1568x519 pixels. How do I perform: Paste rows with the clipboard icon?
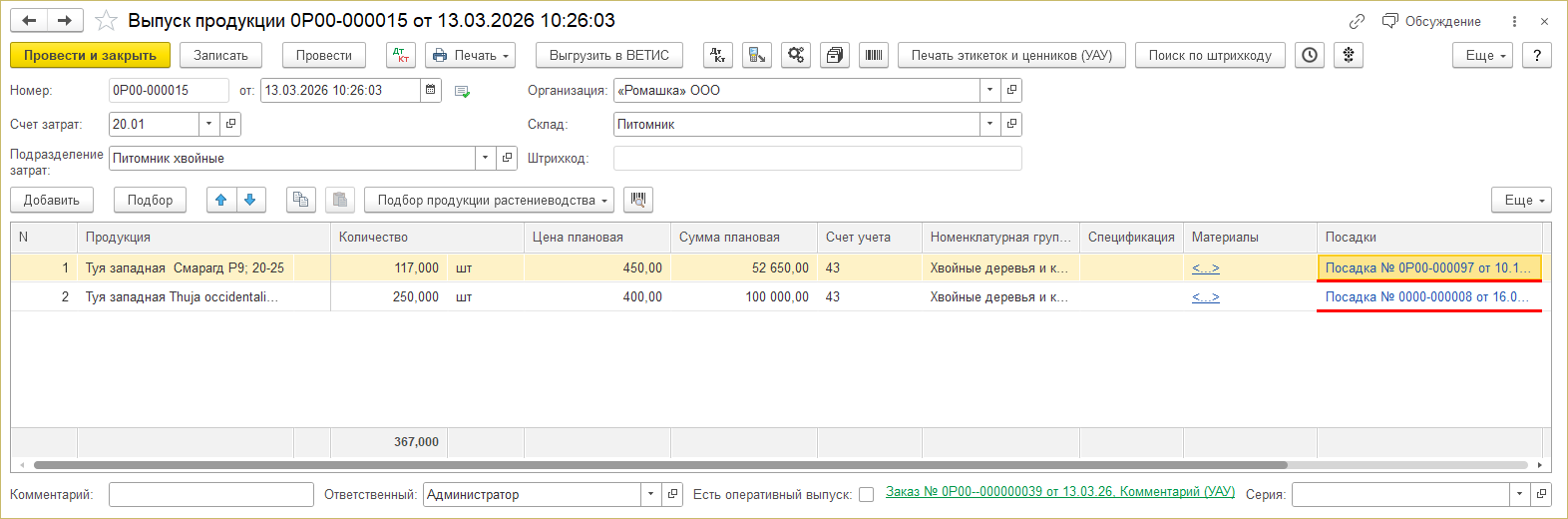coord(339,200)
